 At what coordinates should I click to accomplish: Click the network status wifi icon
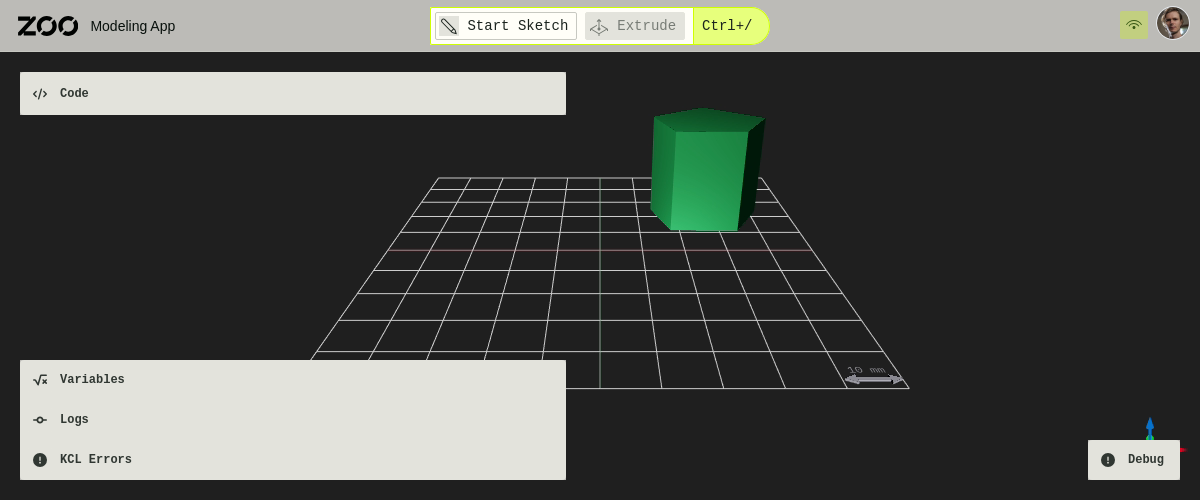tap(1134, 25)
